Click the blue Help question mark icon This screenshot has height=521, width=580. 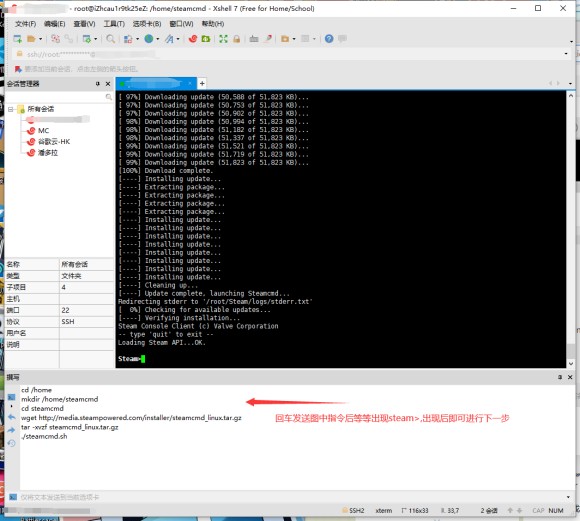point(329,38)
